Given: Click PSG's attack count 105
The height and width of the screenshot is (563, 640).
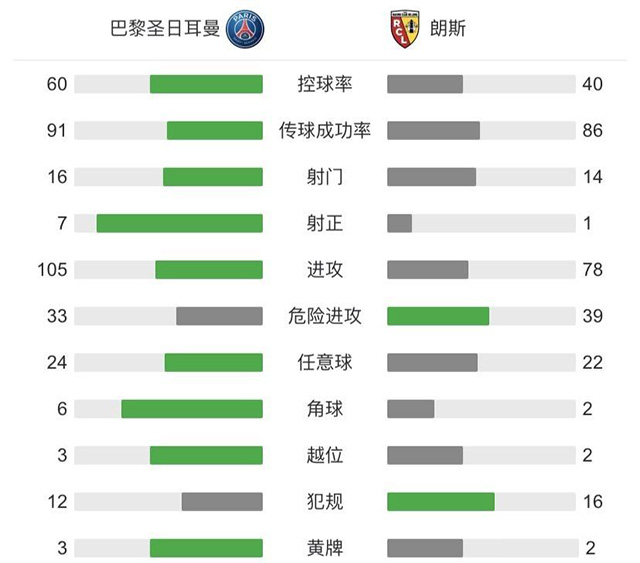Looking at the screenshot, I should pyautogui.click(x=51, y=270).
